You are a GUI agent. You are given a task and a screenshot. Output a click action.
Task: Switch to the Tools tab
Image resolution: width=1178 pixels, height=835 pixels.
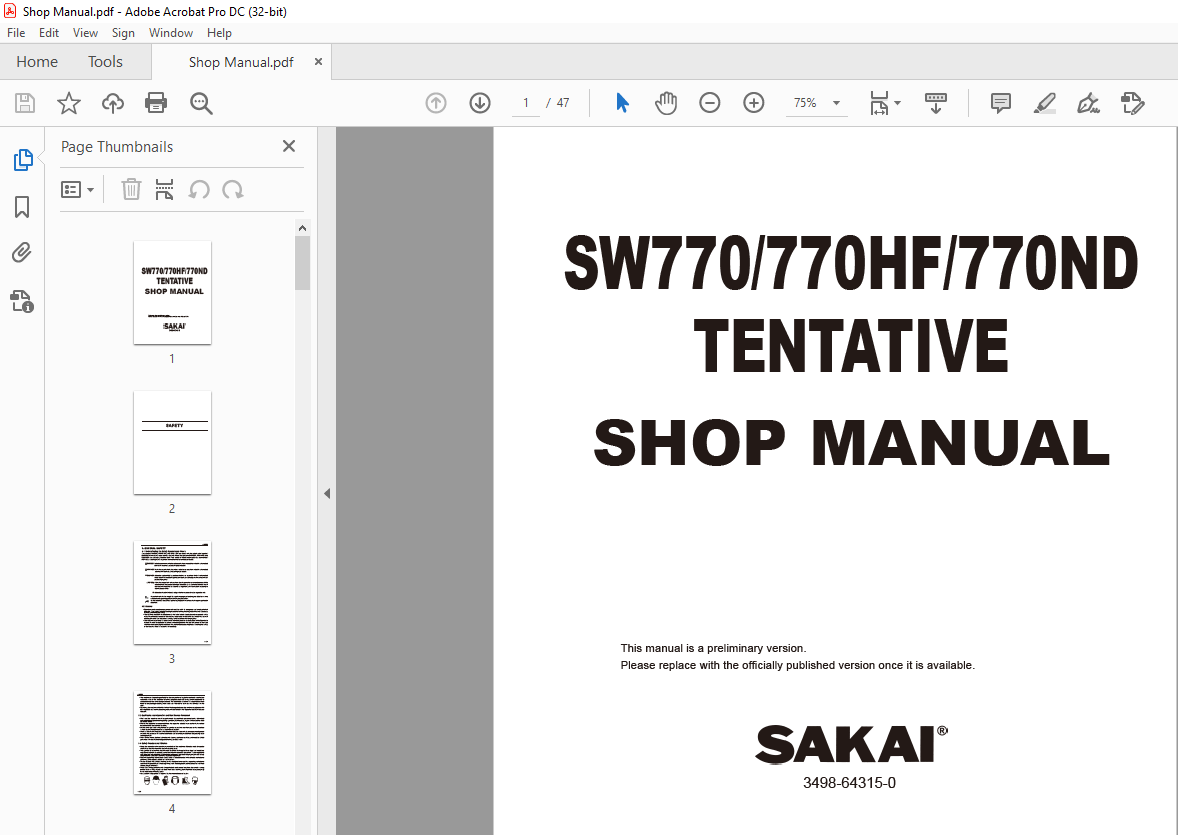(x=105, y=62)
